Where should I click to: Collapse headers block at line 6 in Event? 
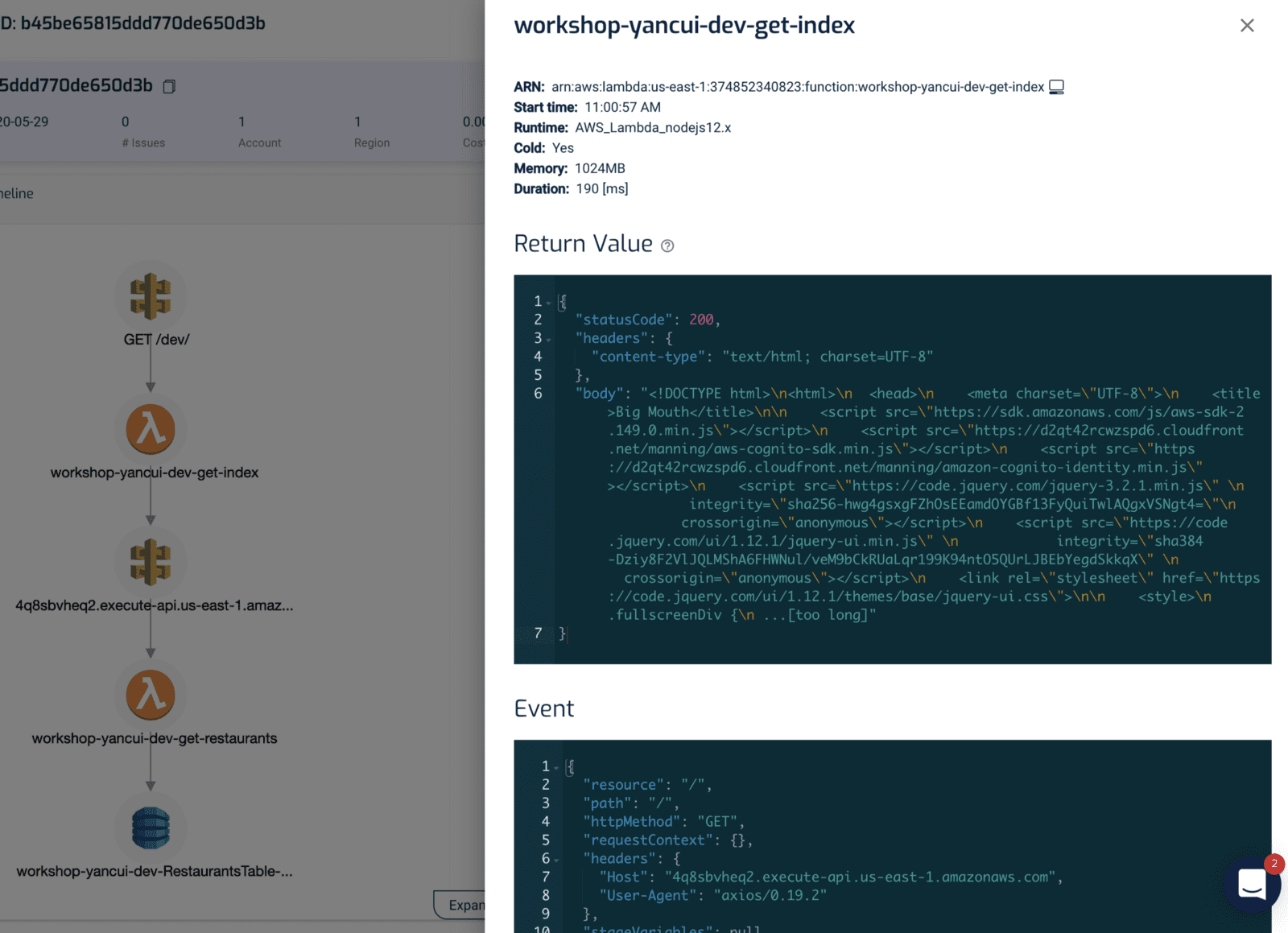556,861
